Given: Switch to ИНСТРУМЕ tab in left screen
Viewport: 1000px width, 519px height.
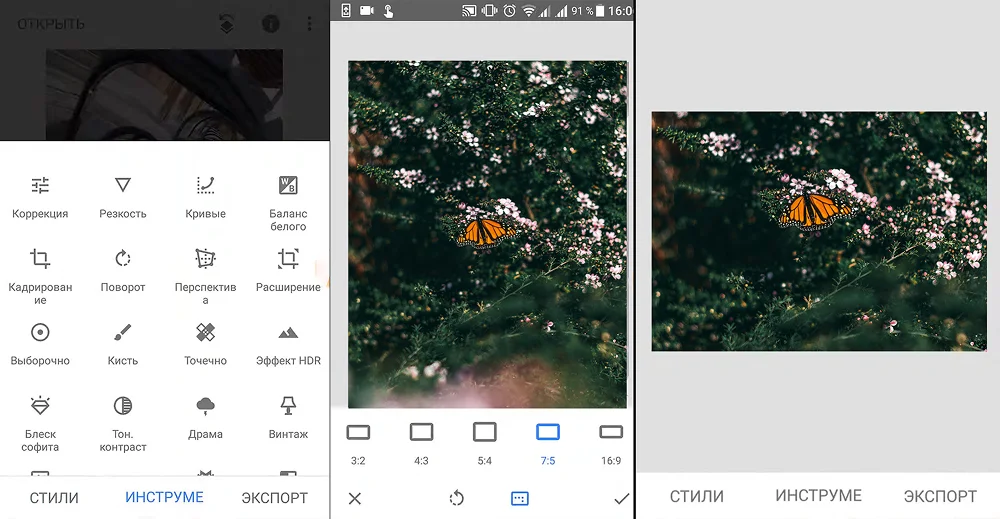Looking at the screenshot, I should [165, 497].
